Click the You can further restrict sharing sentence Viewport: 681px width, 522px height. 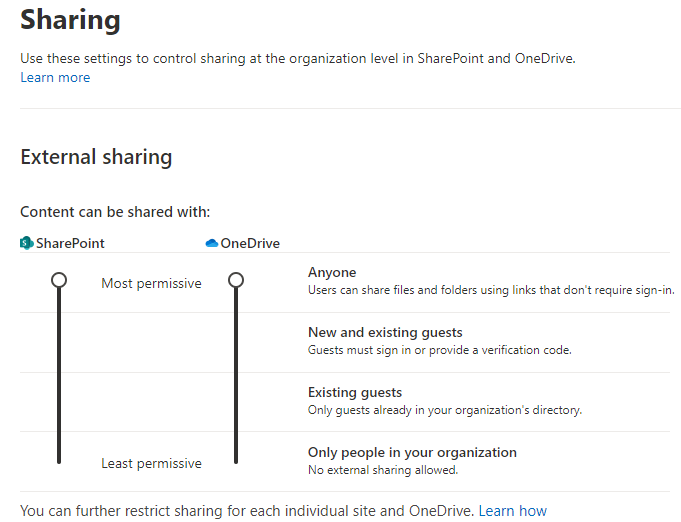247,511
